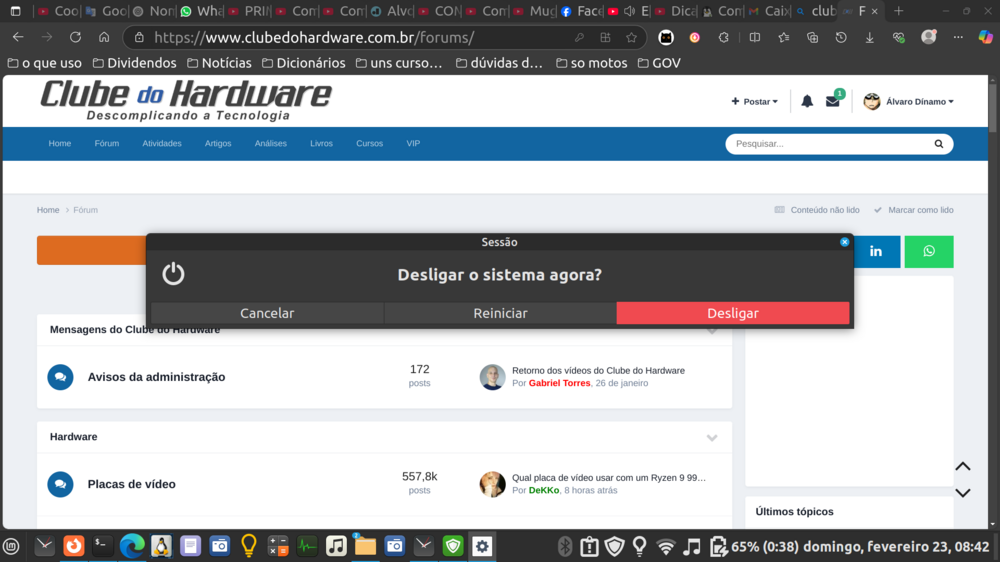The width and height of the screenshot is (1000, 562).
Task: Close the Sessão dialog with X
Action: (844, 242)
